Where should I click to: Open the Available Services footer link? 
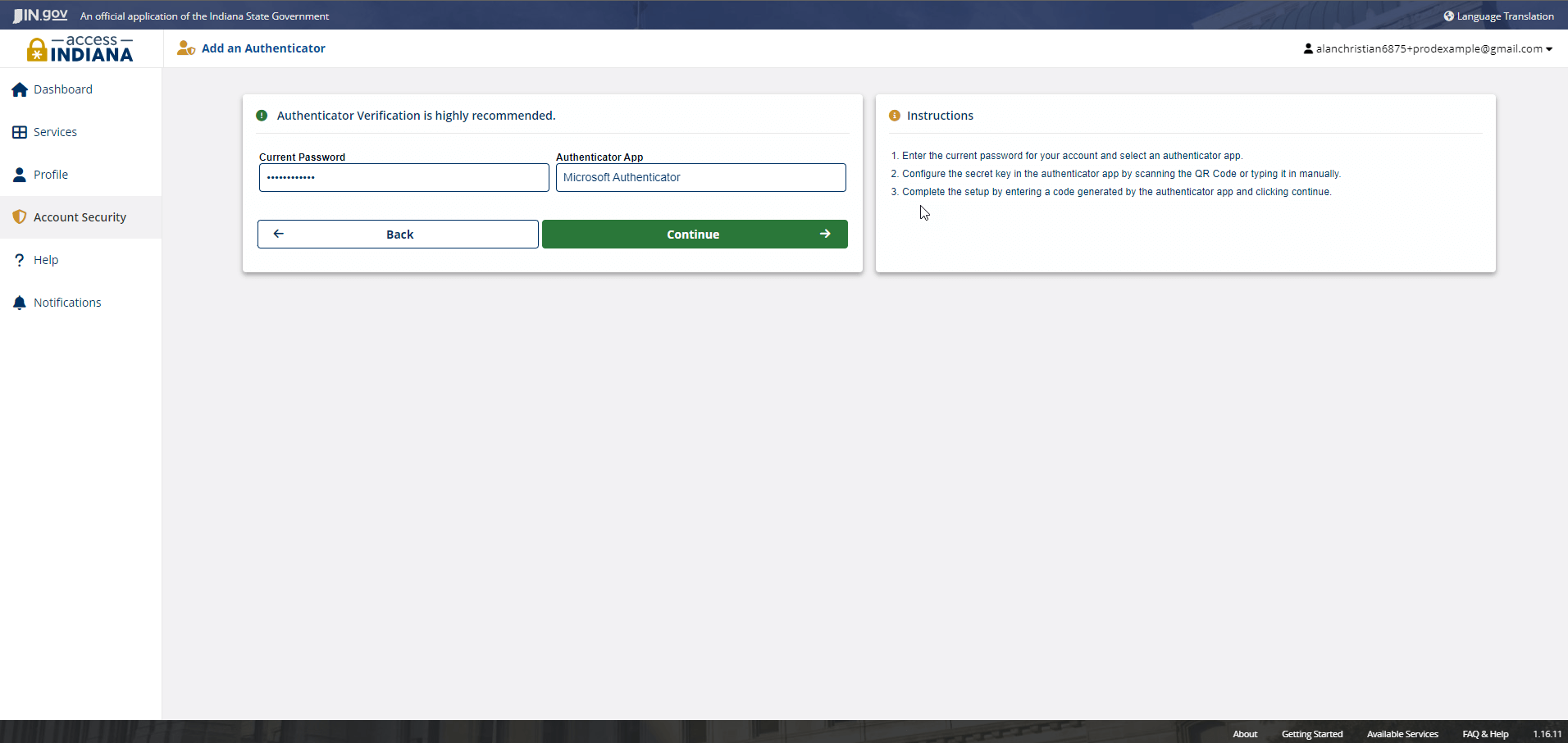(1402, 734)
